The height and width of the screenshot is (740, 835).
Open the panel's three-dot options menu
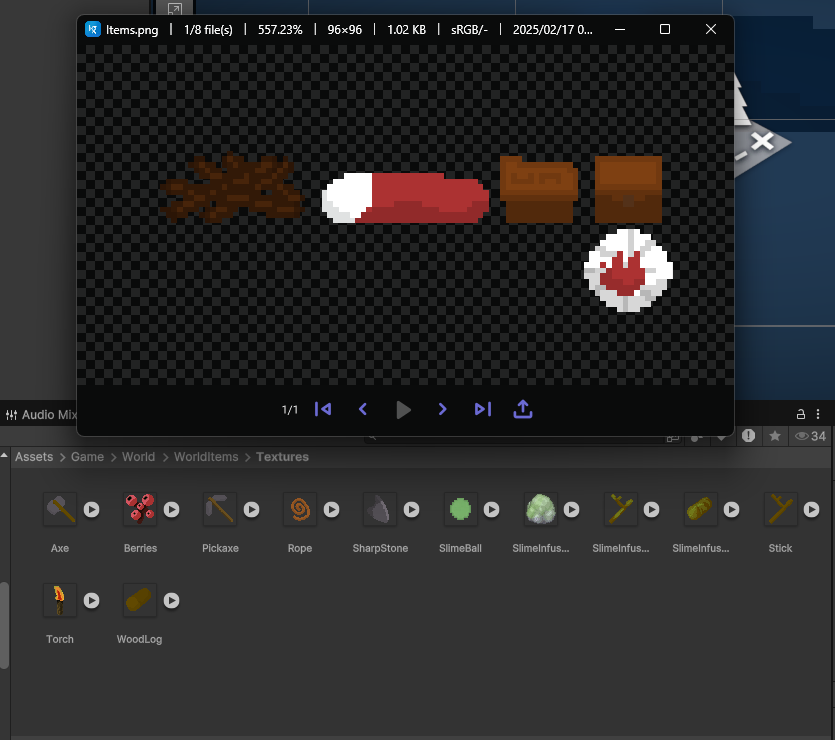[x=820, y=413]
